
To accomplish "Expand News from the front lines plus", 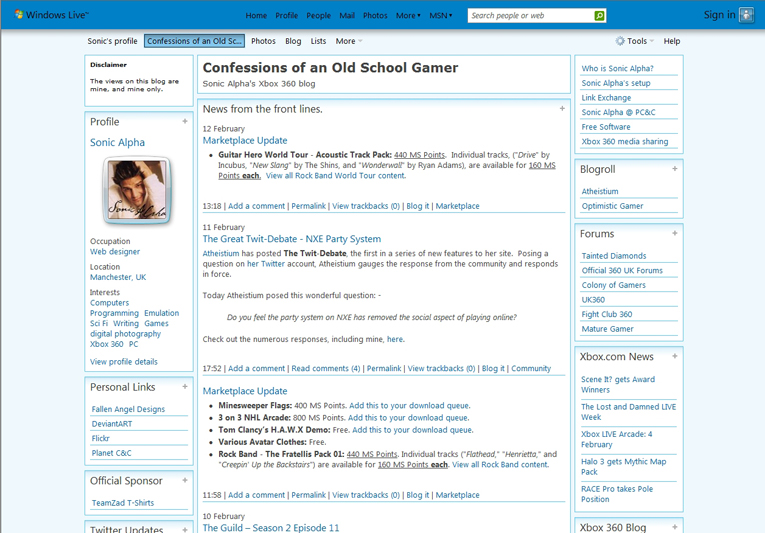I will point(562,108).
